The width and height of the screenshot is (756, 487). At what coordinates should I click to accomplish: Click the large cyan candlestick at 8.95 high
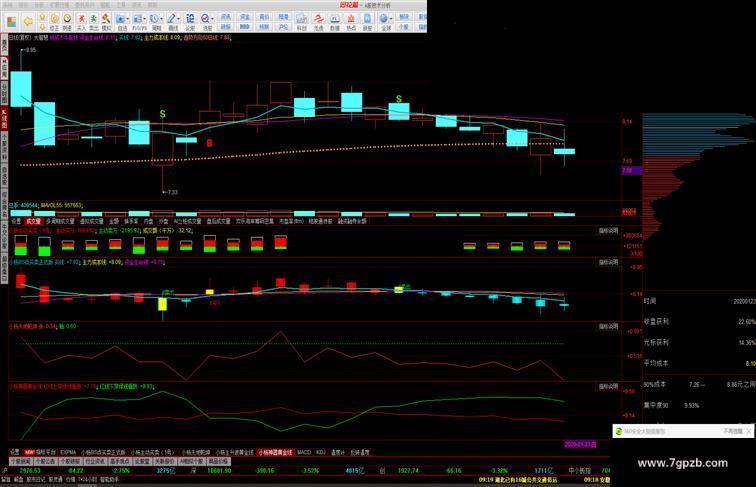21,89
